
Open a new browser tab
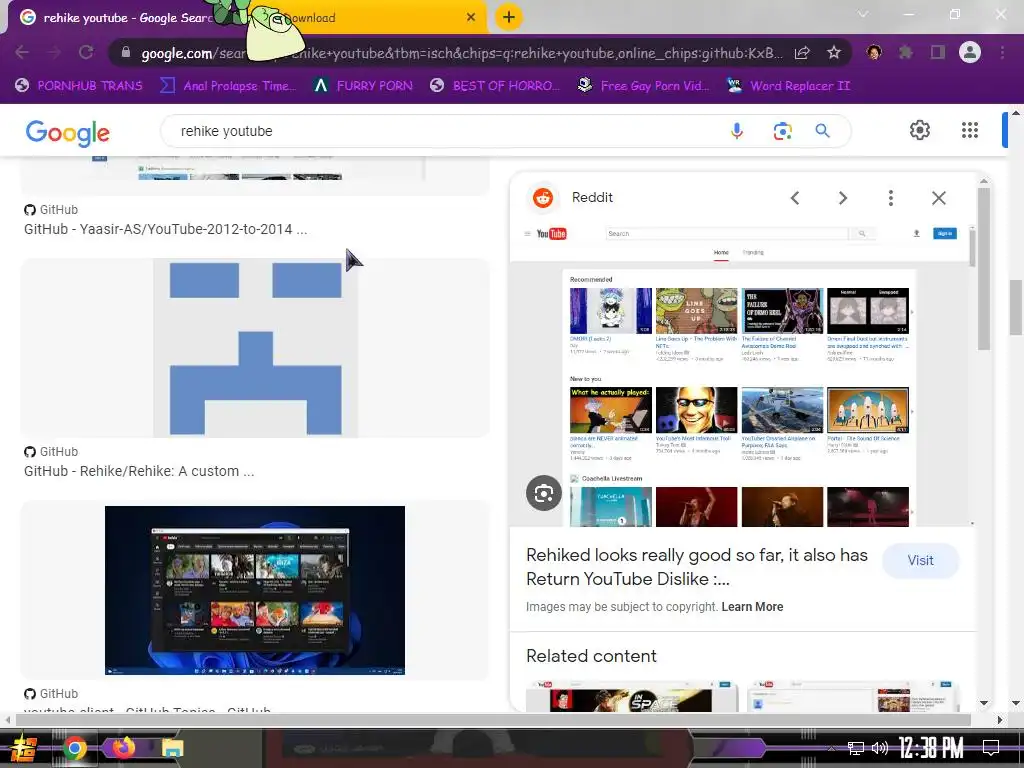pyautogui.click(x=509, y=17)
